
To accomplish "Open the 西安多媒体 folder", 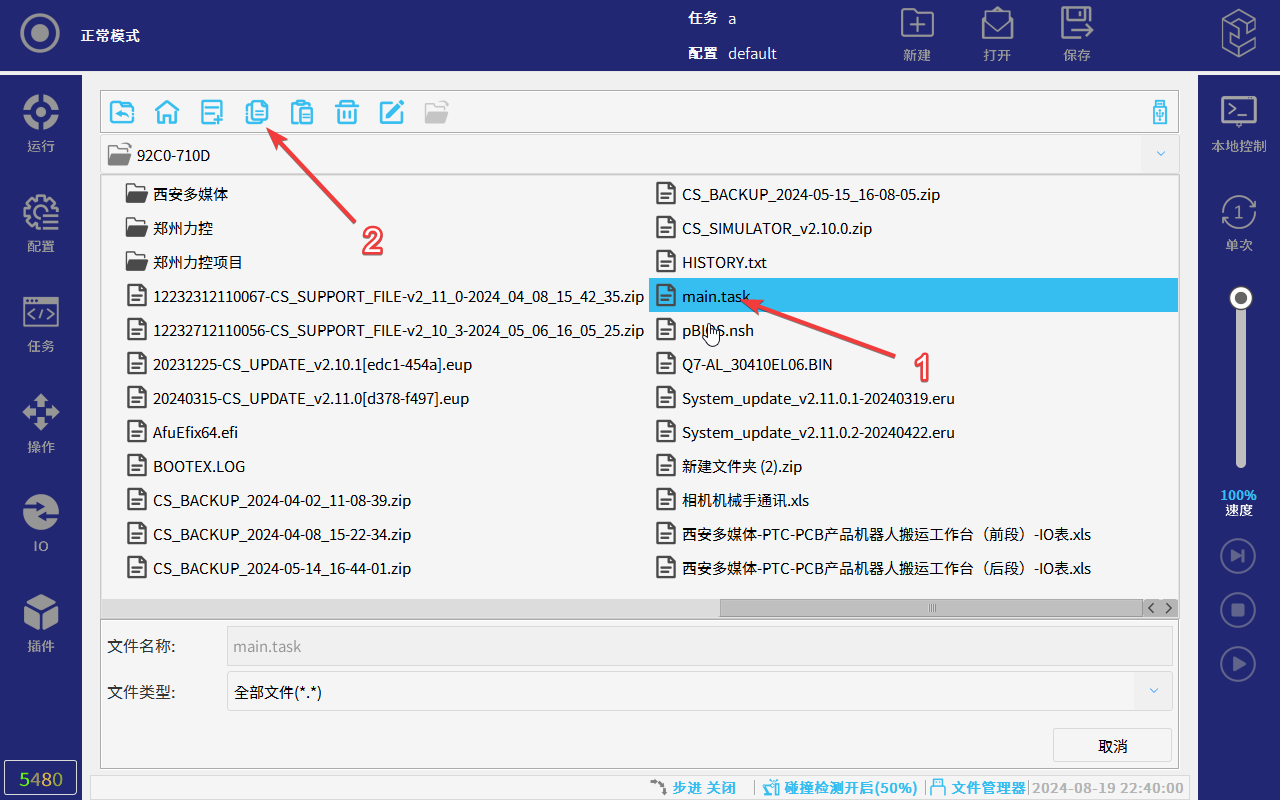I will tap(190, 194).
